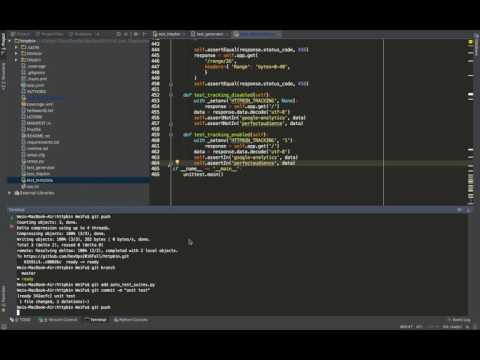This screenshot has height=360, width=480.
Task: Click the Terminal tab in the bottom bar
Action: (96, 320)
